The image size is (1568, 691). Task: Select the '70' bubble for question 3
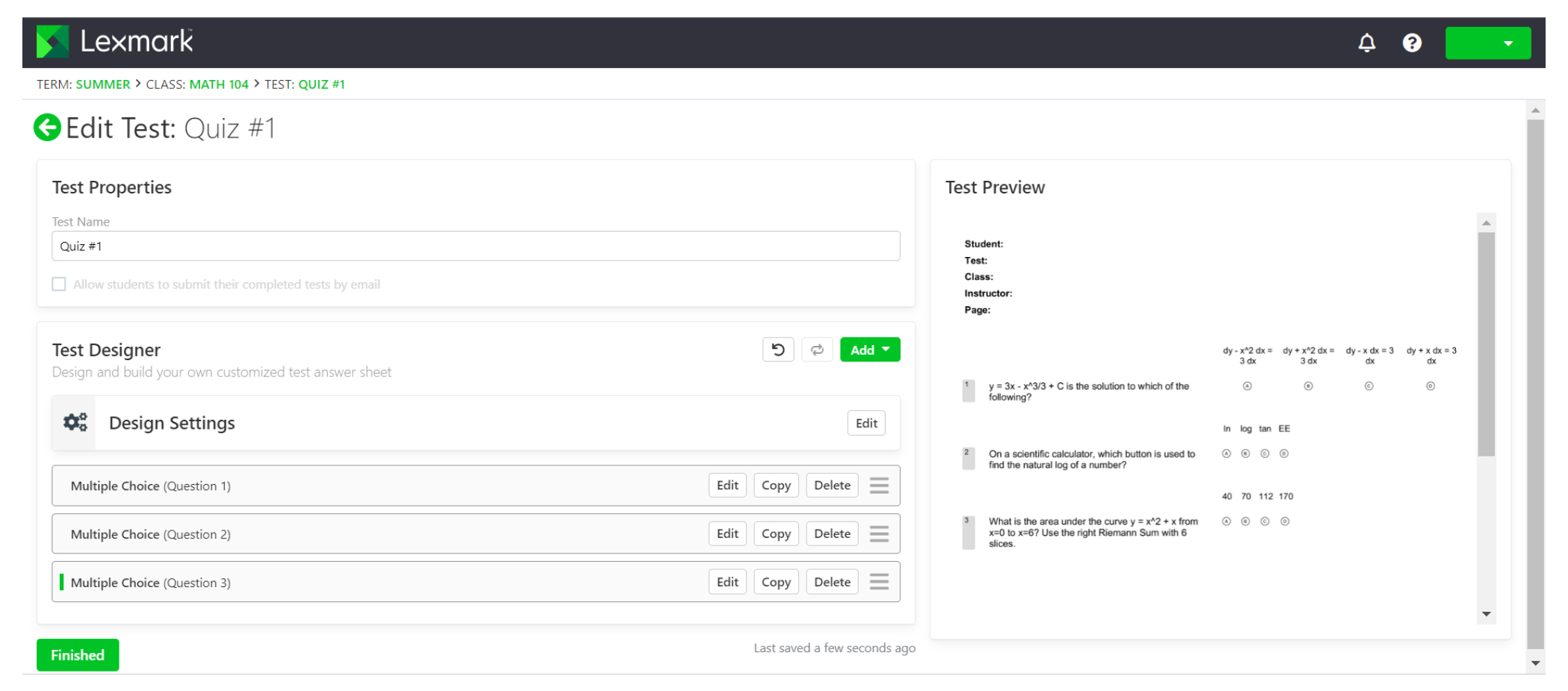(1245, 521)
